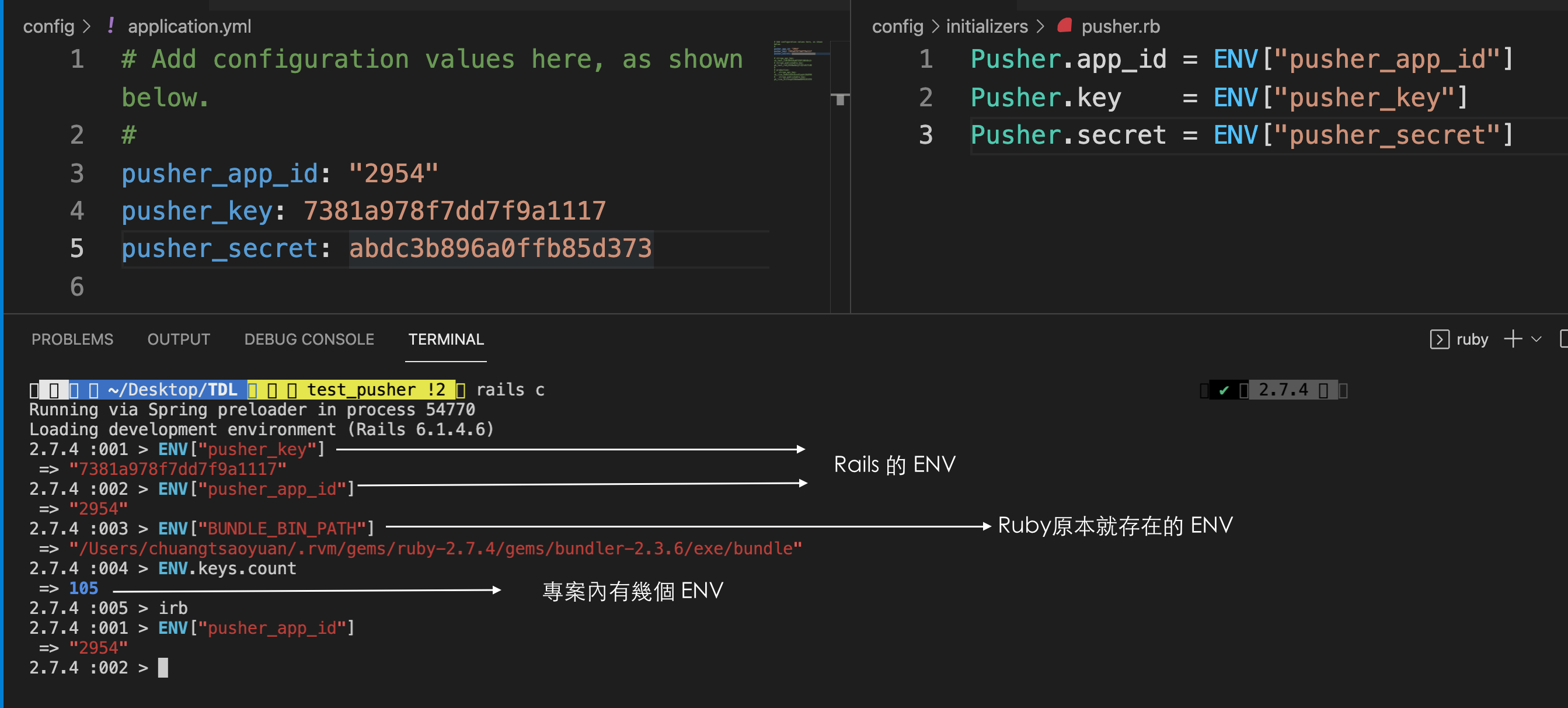Click the terminal prompt cursor at :002
The image size is (1568, 708).
click(162, 668)
